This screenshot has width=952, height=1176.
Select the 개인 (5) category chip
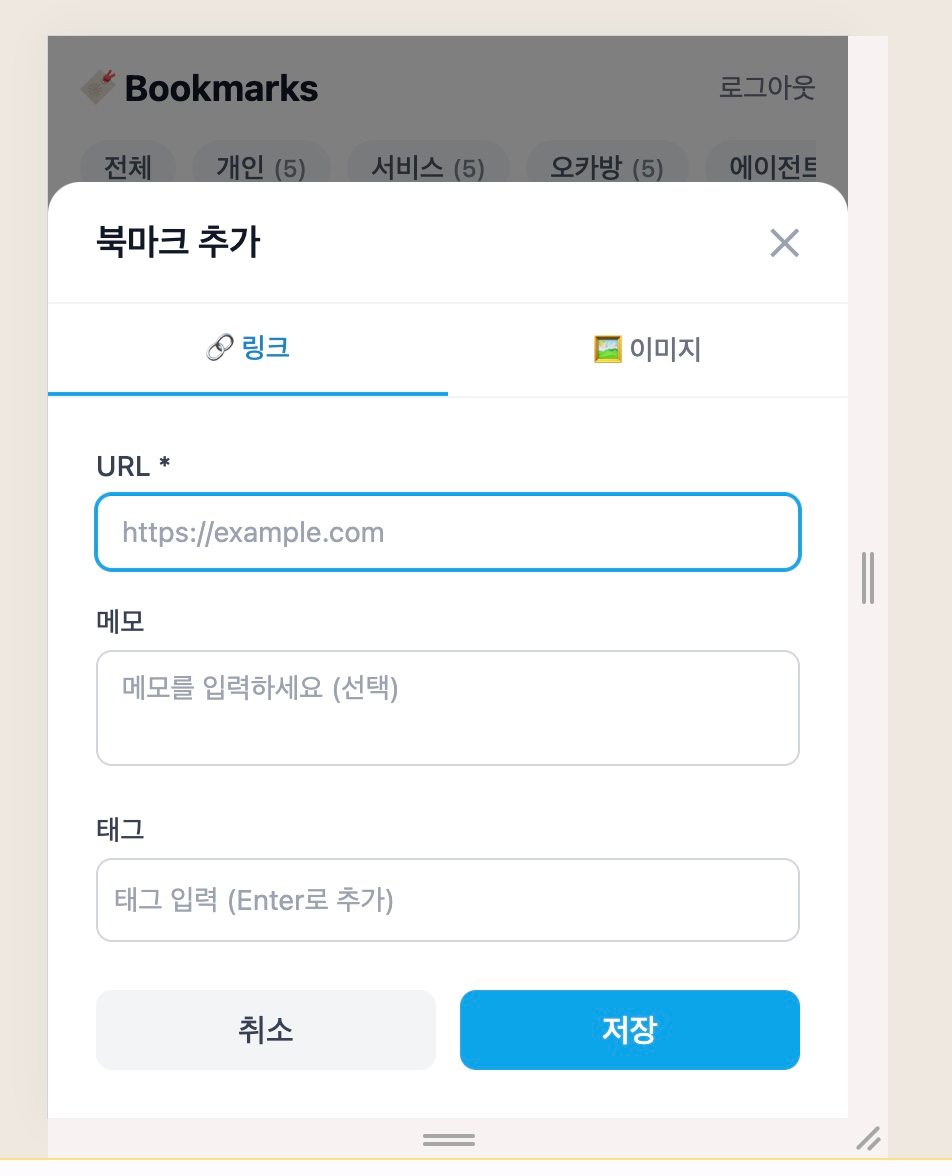click(x=260, y=167)
